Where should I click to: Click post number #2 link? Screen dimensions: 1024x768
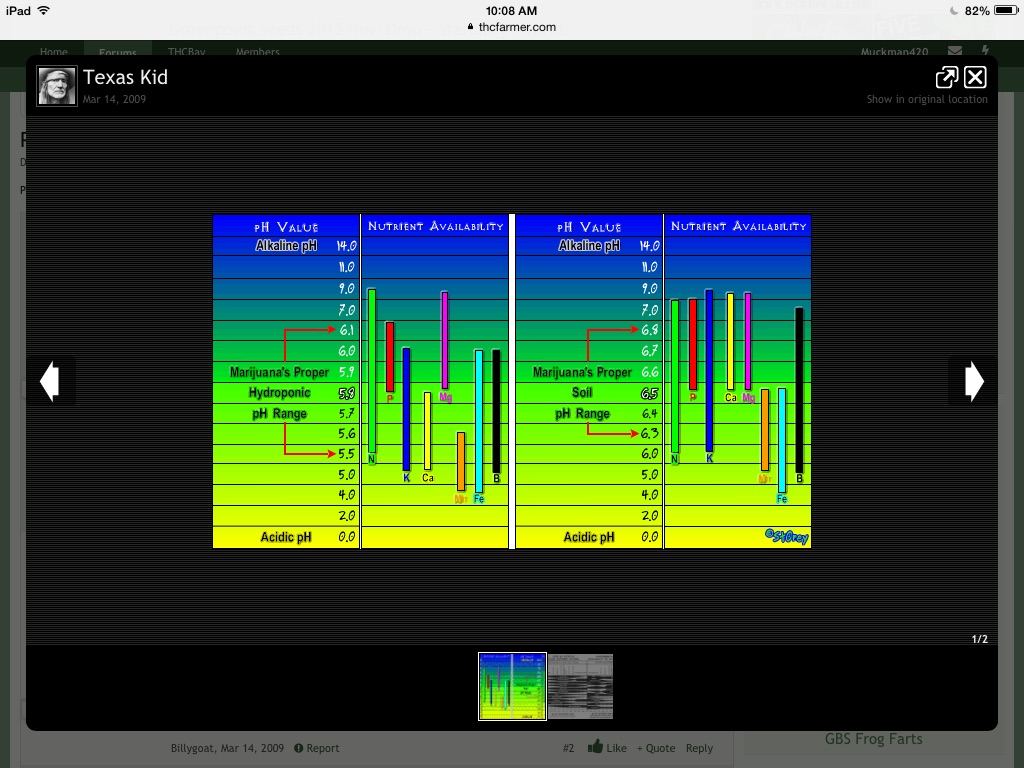[x=568, y=748]
